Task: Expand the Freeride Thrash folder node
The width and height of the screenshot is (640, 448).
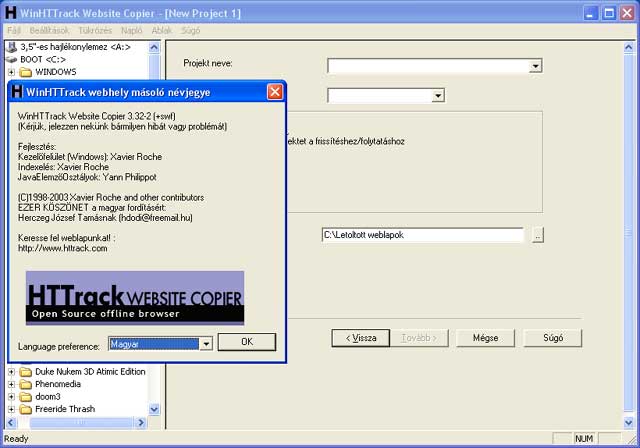Action: [x=11, y=409]
